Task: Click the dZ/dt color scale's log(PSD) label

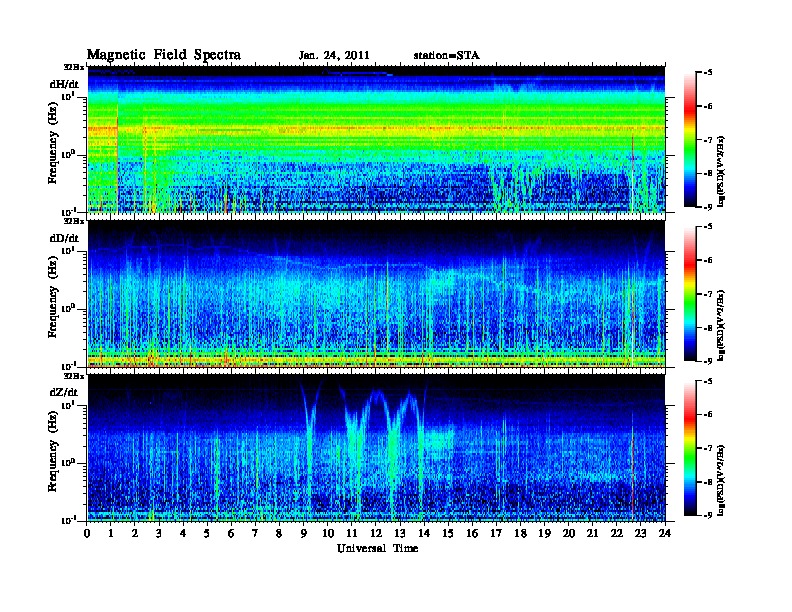Action: pyautogui.click(x=722, y=480)
